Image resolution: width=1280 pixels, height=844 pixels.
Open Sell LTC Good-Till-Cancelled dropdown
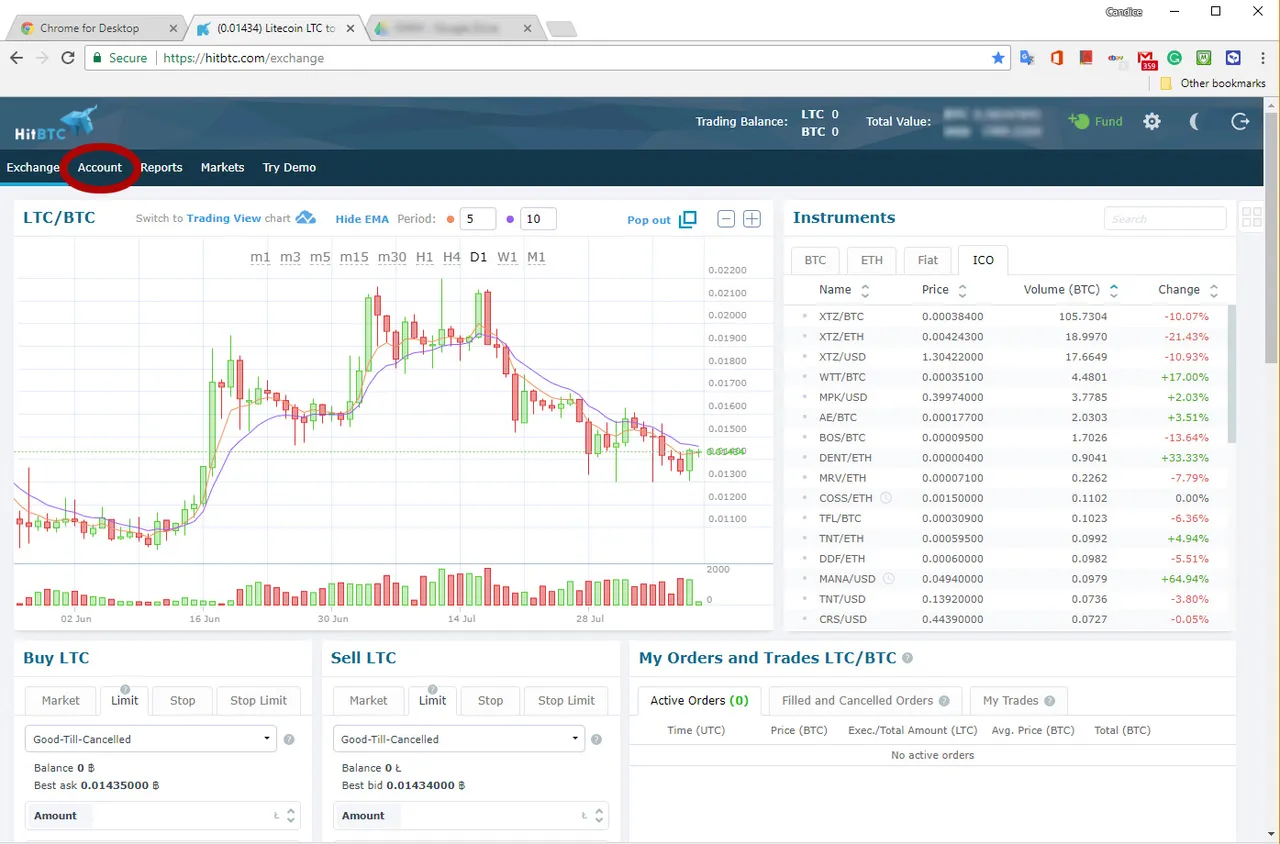point(458,739)
